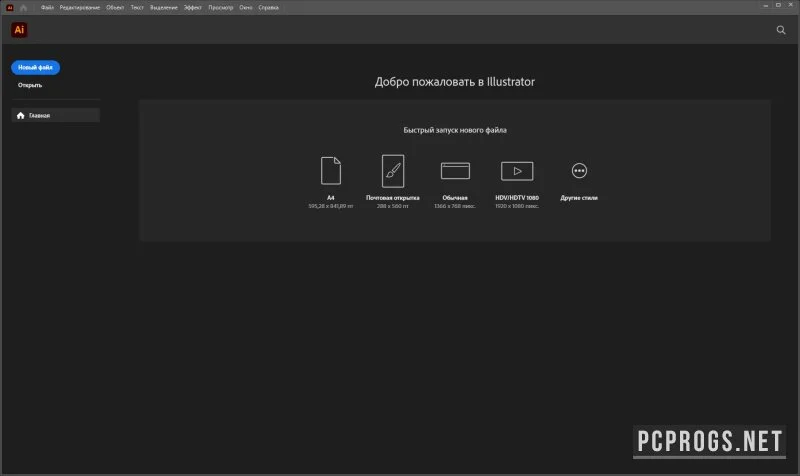Click the Другие стили label
The image size is (800, 476).
tap(579, 198)
